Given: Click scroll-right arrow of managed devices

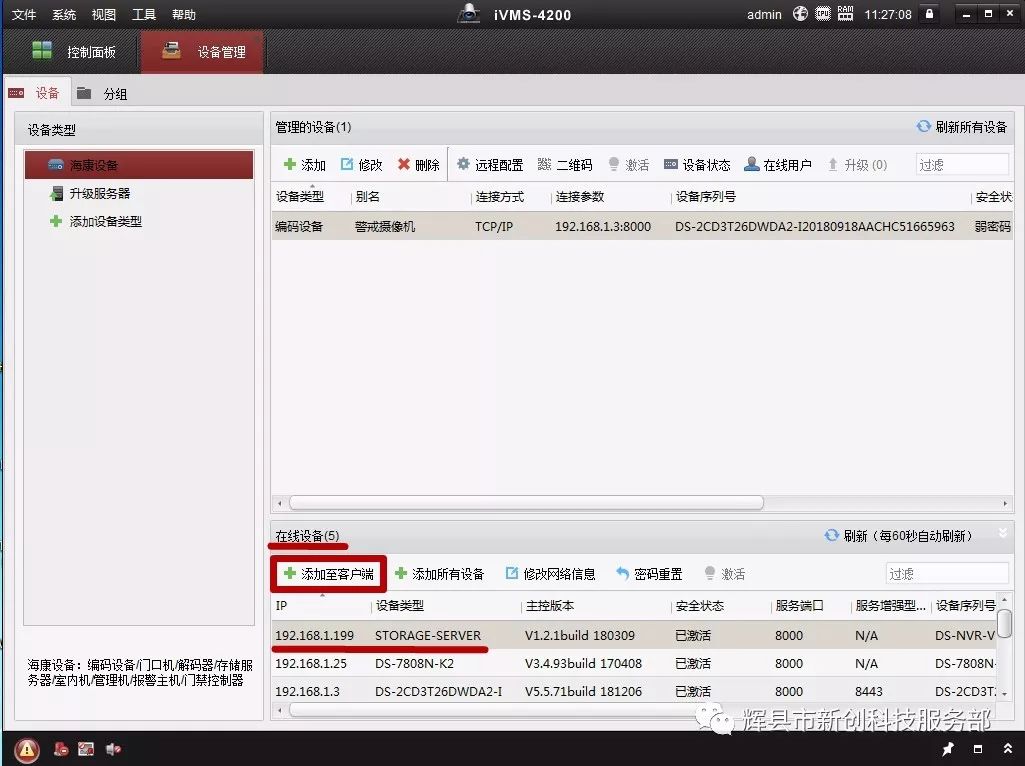Looking at the screenshot, I should pyautogui.click(x=1005, y=503).
